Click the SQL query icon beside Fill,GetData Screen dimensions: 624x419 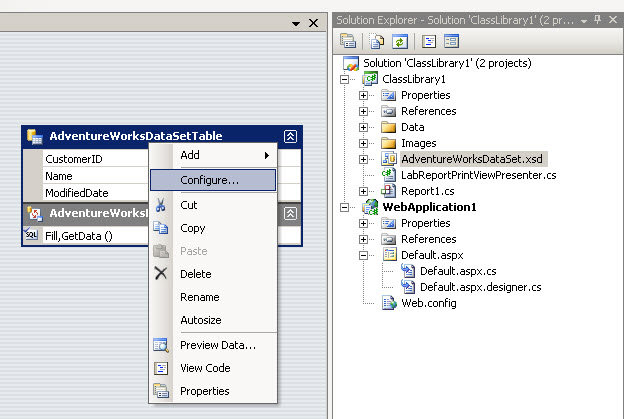(x=31, y=234)
